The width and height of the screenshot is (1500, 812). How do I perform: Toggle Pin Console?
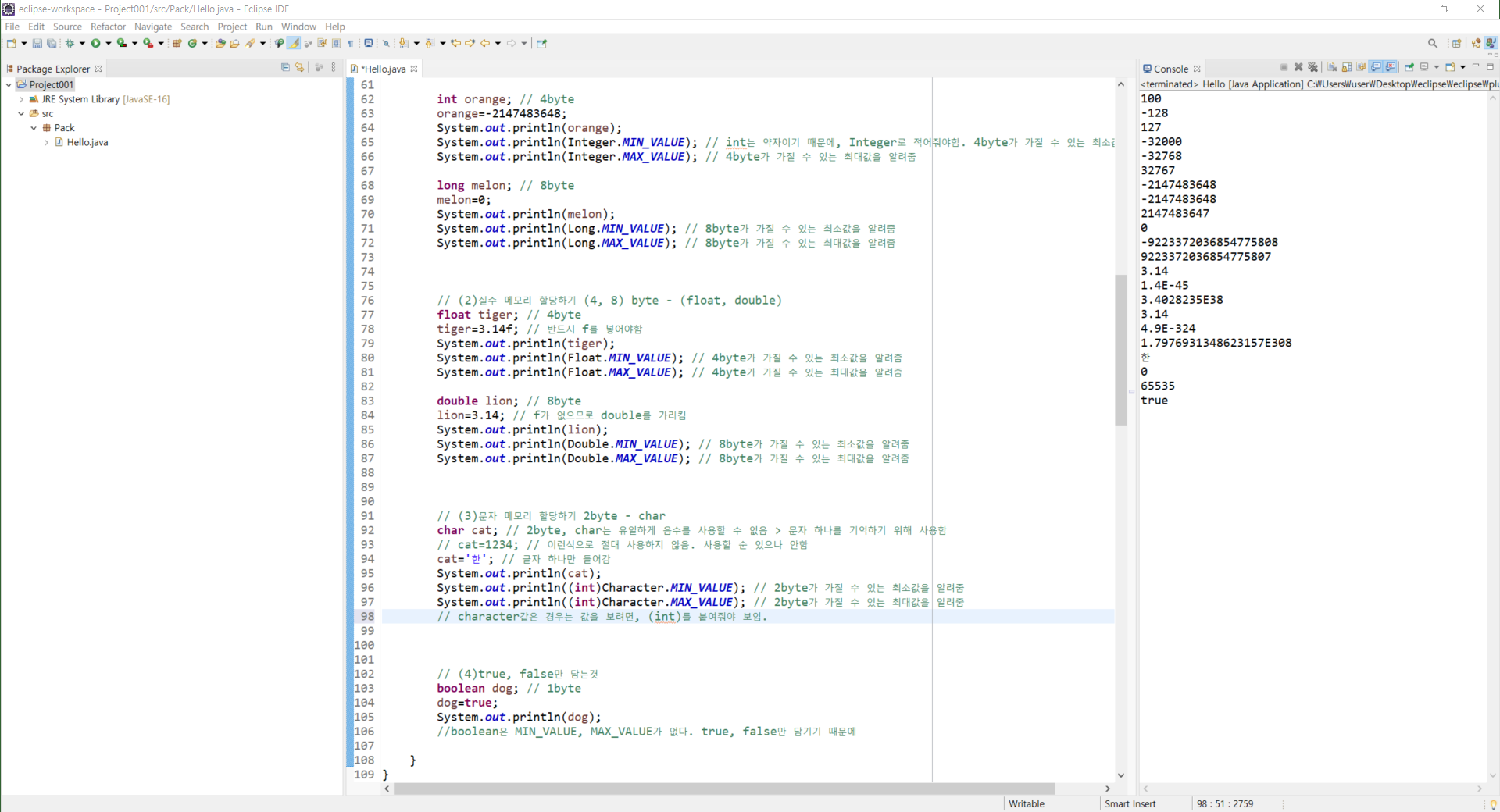1409,67
